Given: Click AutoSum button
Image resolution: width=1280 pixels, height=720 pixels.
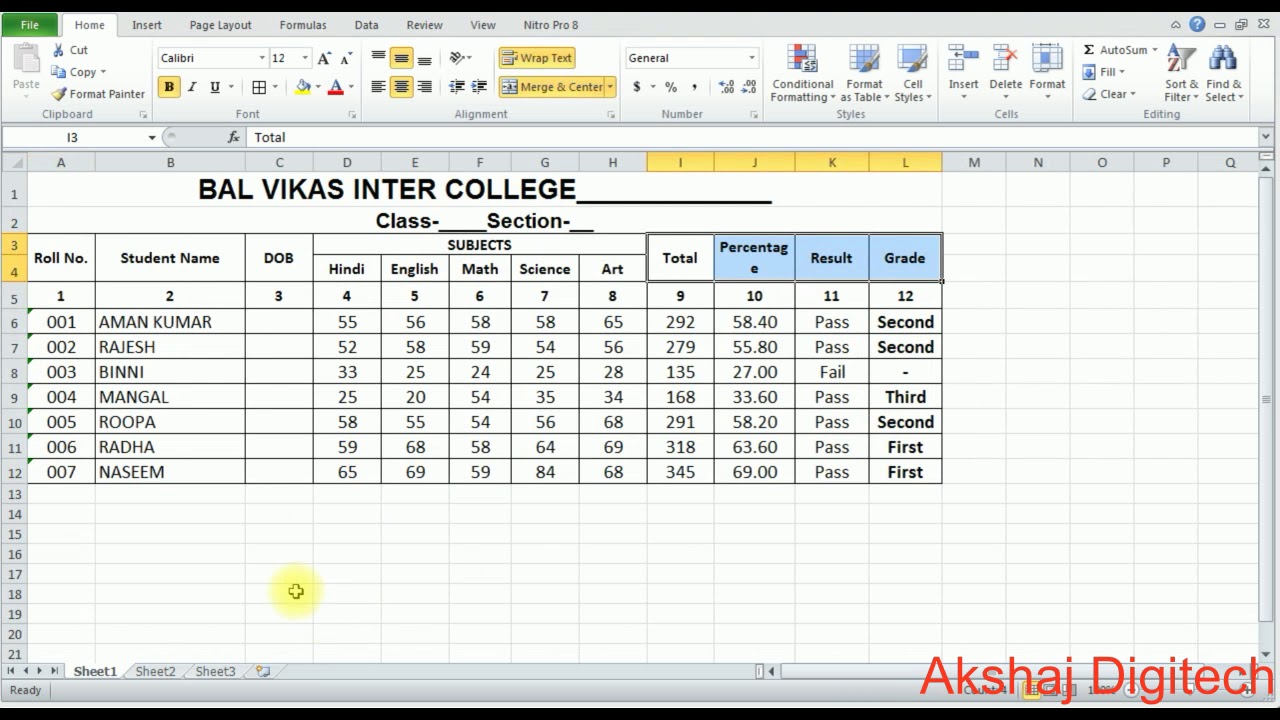Looking at the screenshot, I should tap(1115, 50).
